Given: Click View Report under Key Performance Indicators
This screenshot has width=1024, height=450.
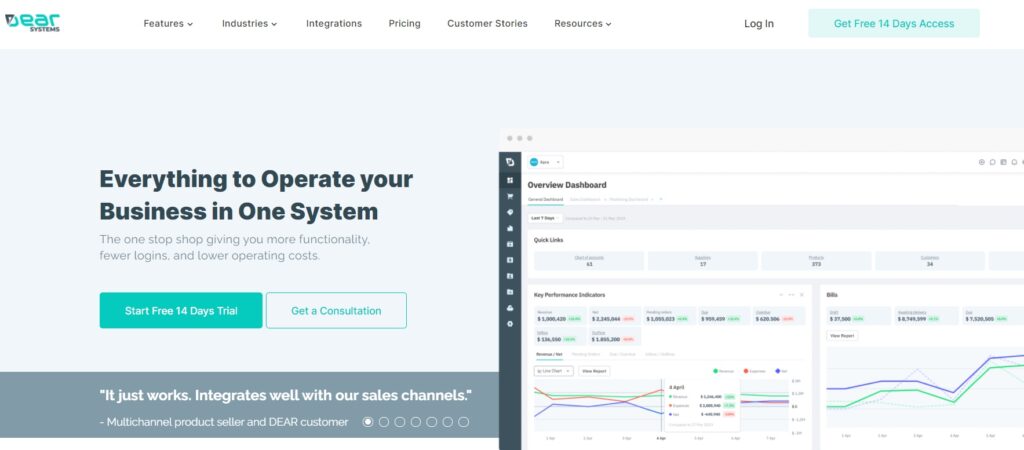Looking at the screenshot, I should (595, 371).
